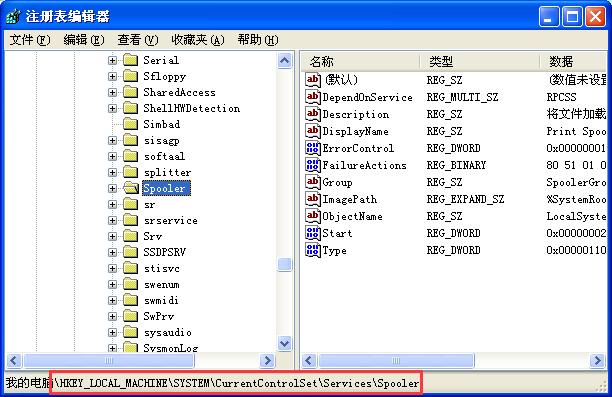Click the 类型 column header
Viewport: 612px width, 397px height.
[x=480, y=61]
